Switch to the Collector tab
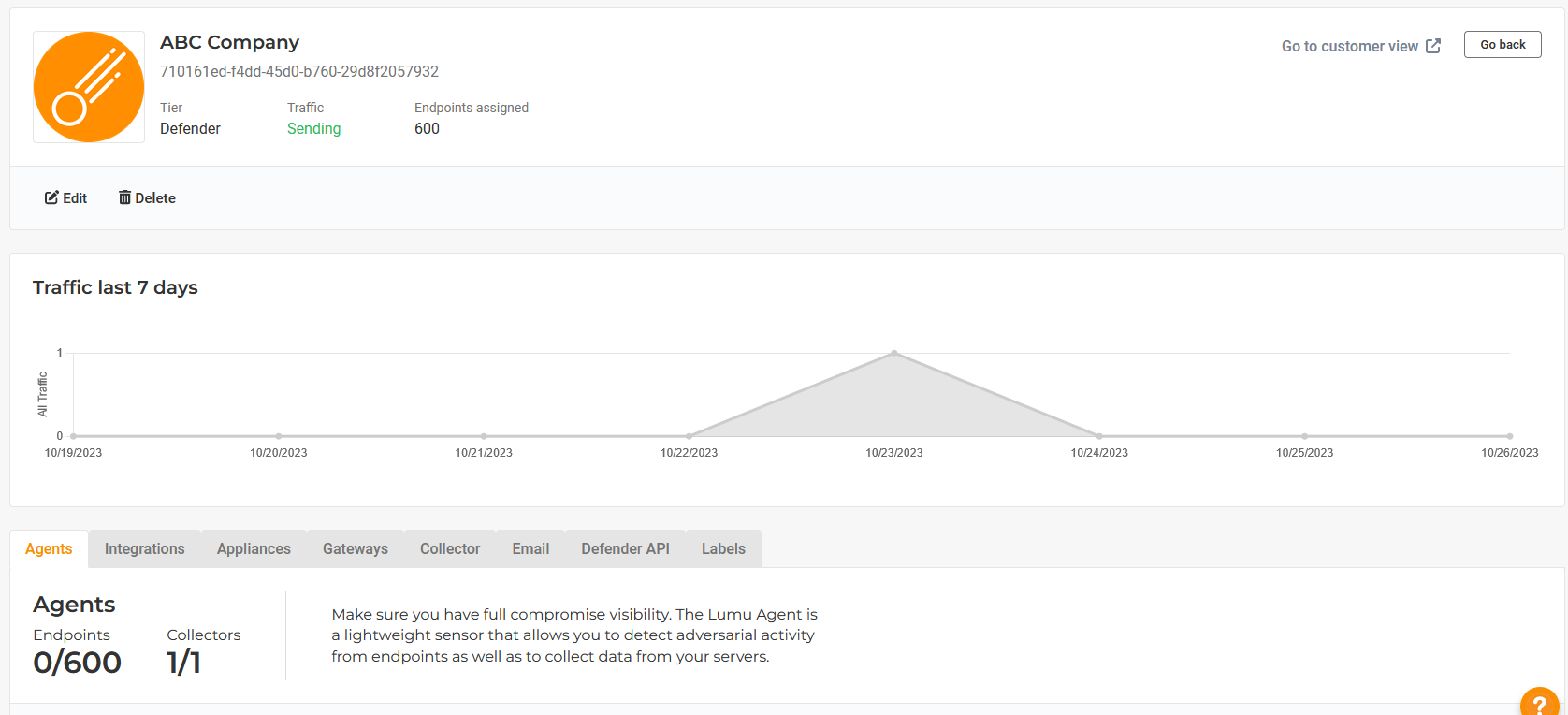 450,548
